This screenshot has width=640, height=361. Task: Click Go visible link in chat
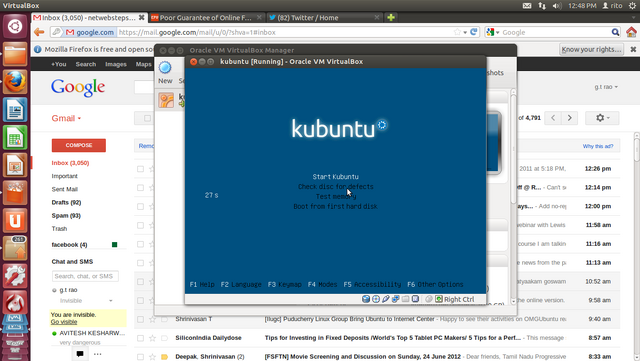(x=64, y=322)
